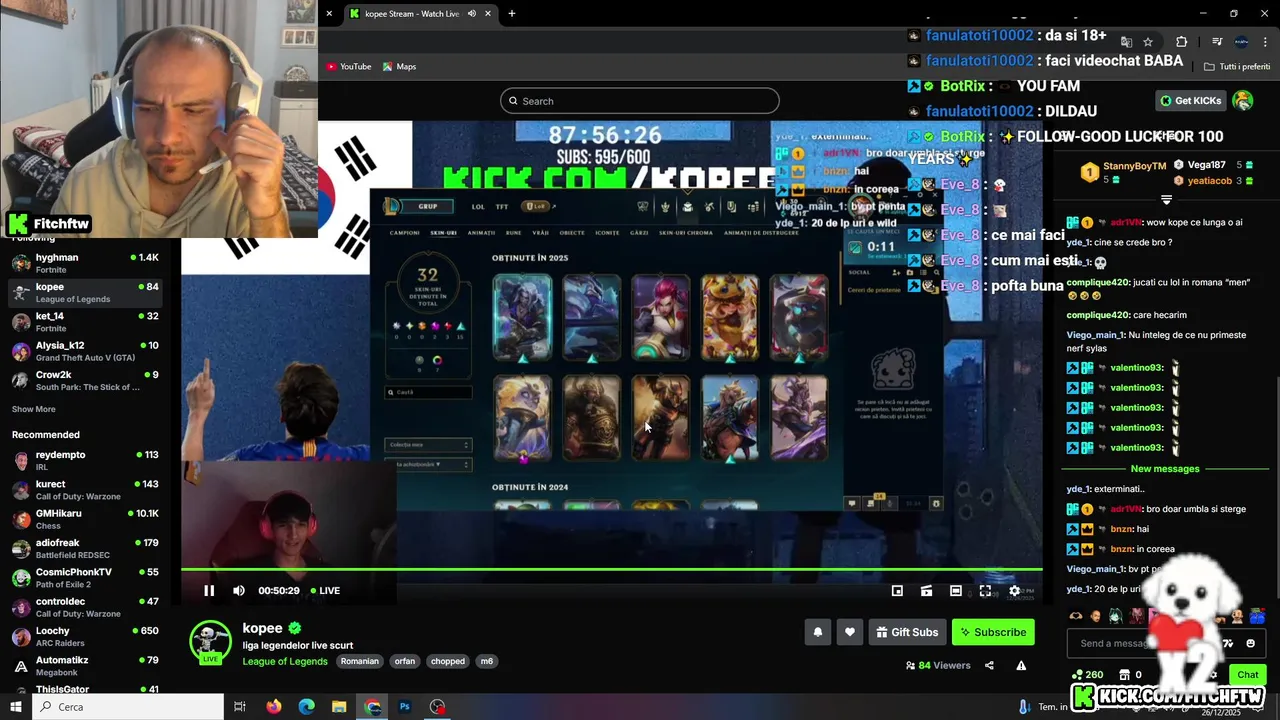
Task: Click the Kick search field
Action: tap(640, 101)
